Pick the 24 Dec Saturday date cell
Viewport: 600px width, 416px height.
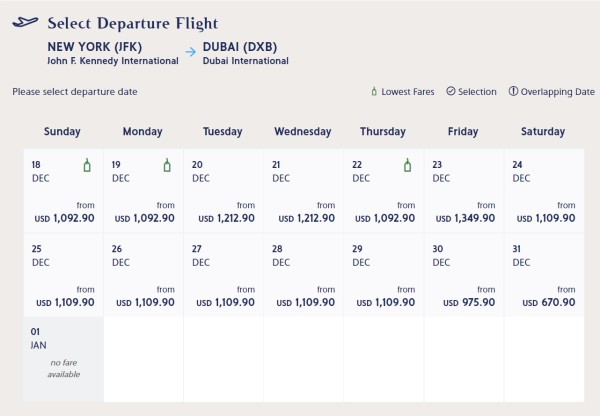click(x=543, y=191)
